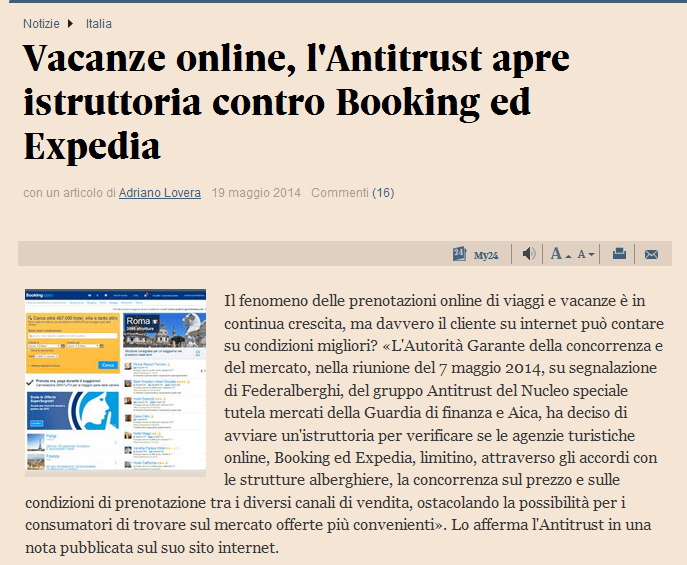This screenshot has height=565, width=687.
Task: Listen to article with speaker icon
Action: tap(529, 254)
